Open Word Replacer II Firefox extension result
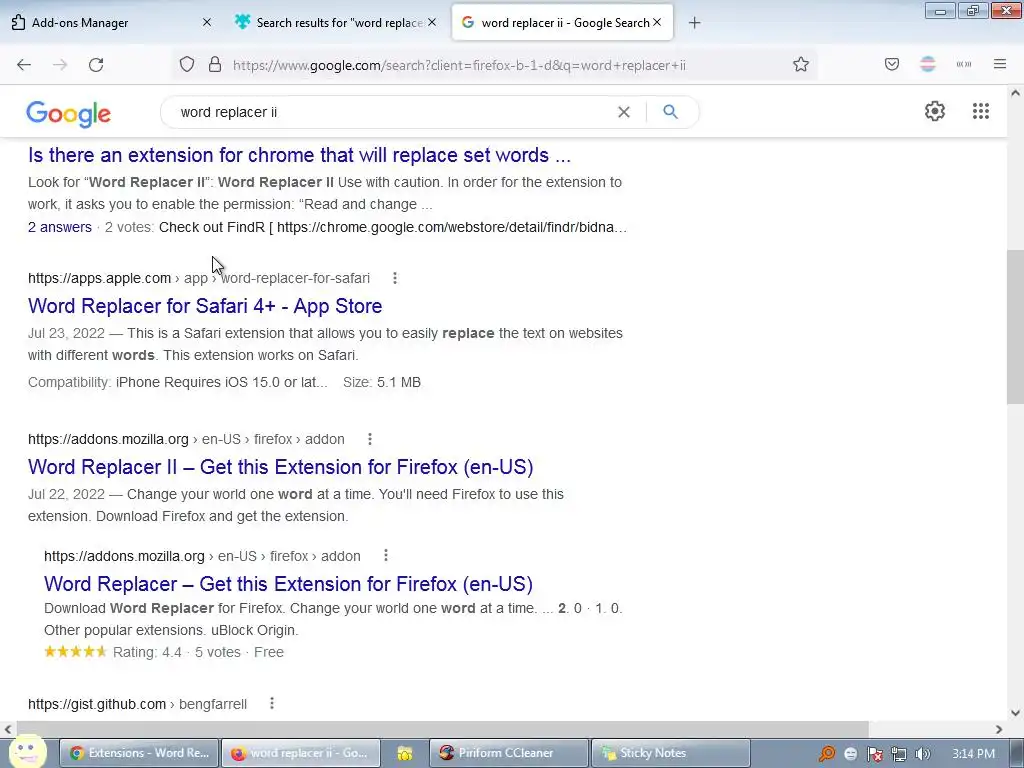The width and height of the screenshot is (1024, 768). coord(281,468)
